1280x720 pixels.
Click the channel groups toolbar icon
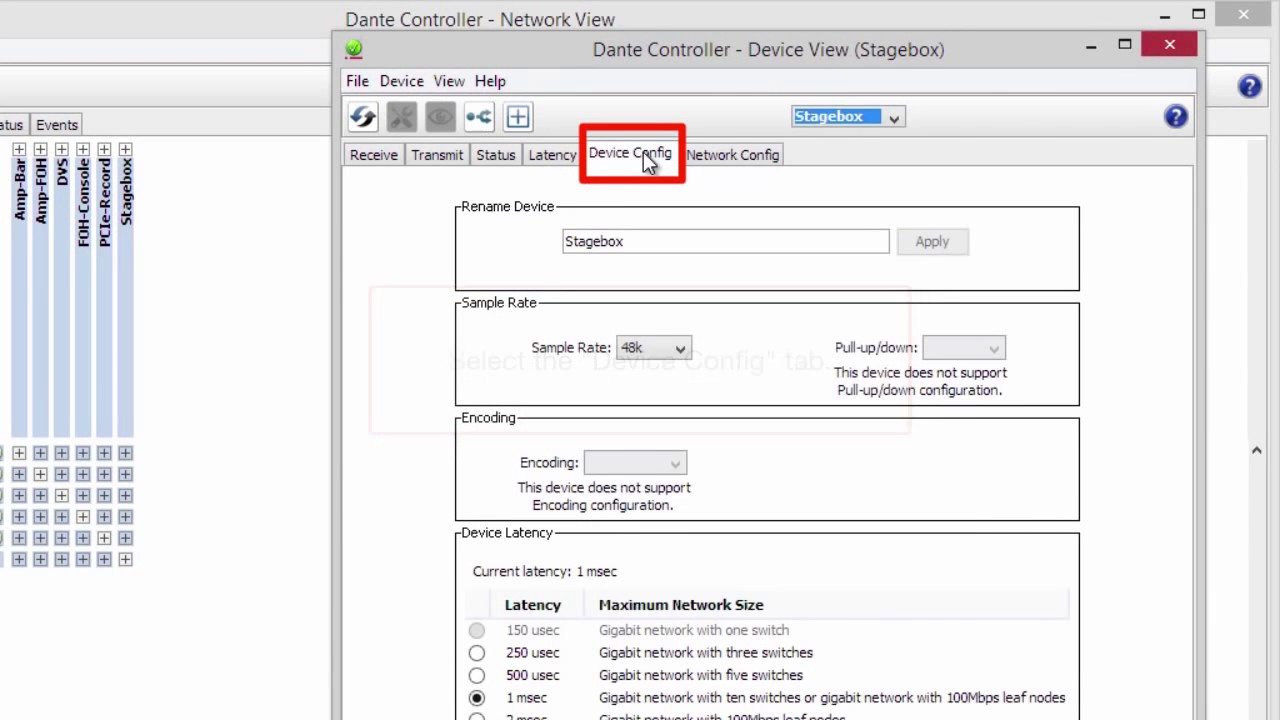479,117
